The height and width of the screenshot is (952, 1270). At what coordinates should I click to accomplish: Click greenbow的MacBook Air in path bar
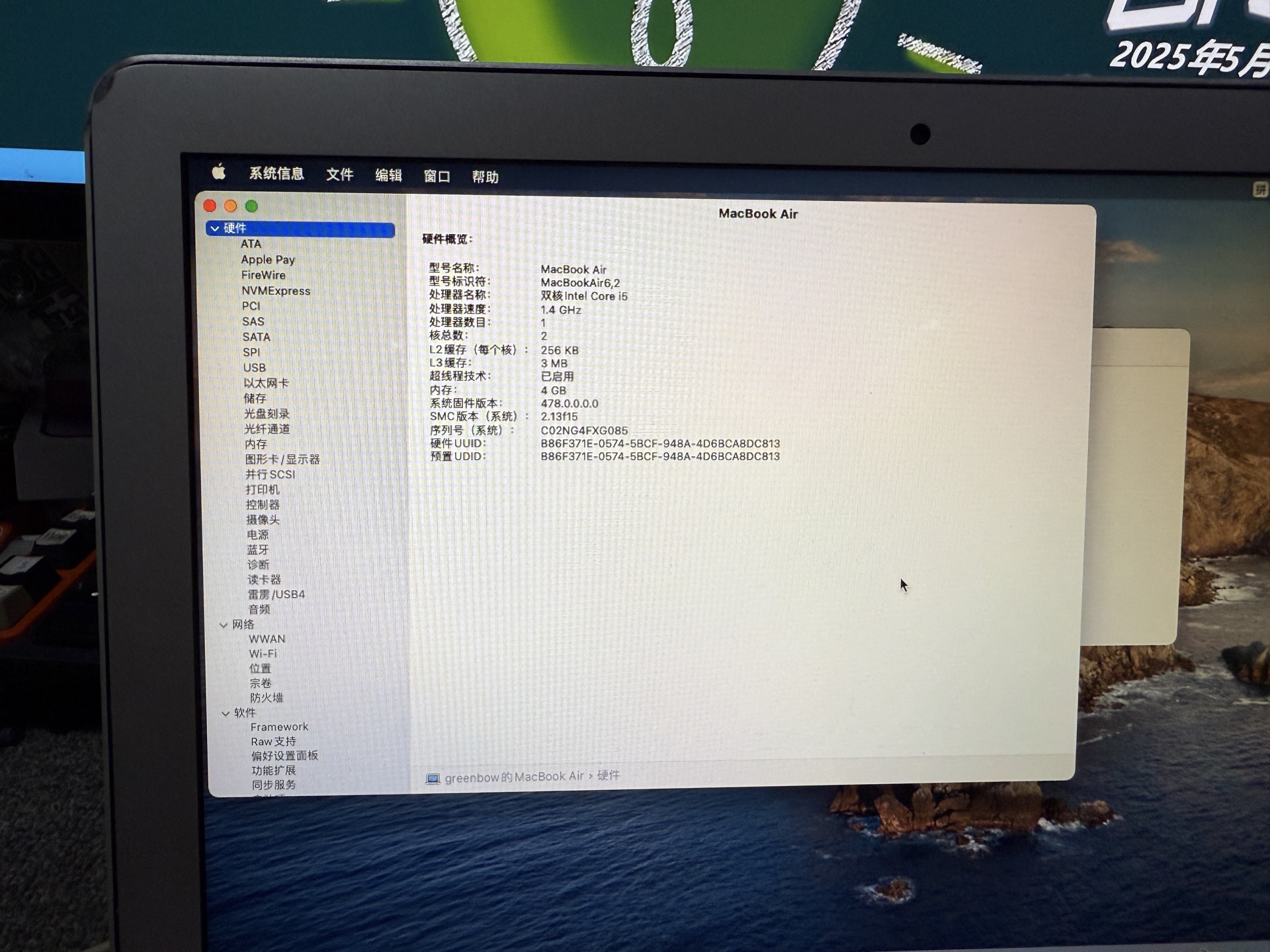[x=515, y=777]
